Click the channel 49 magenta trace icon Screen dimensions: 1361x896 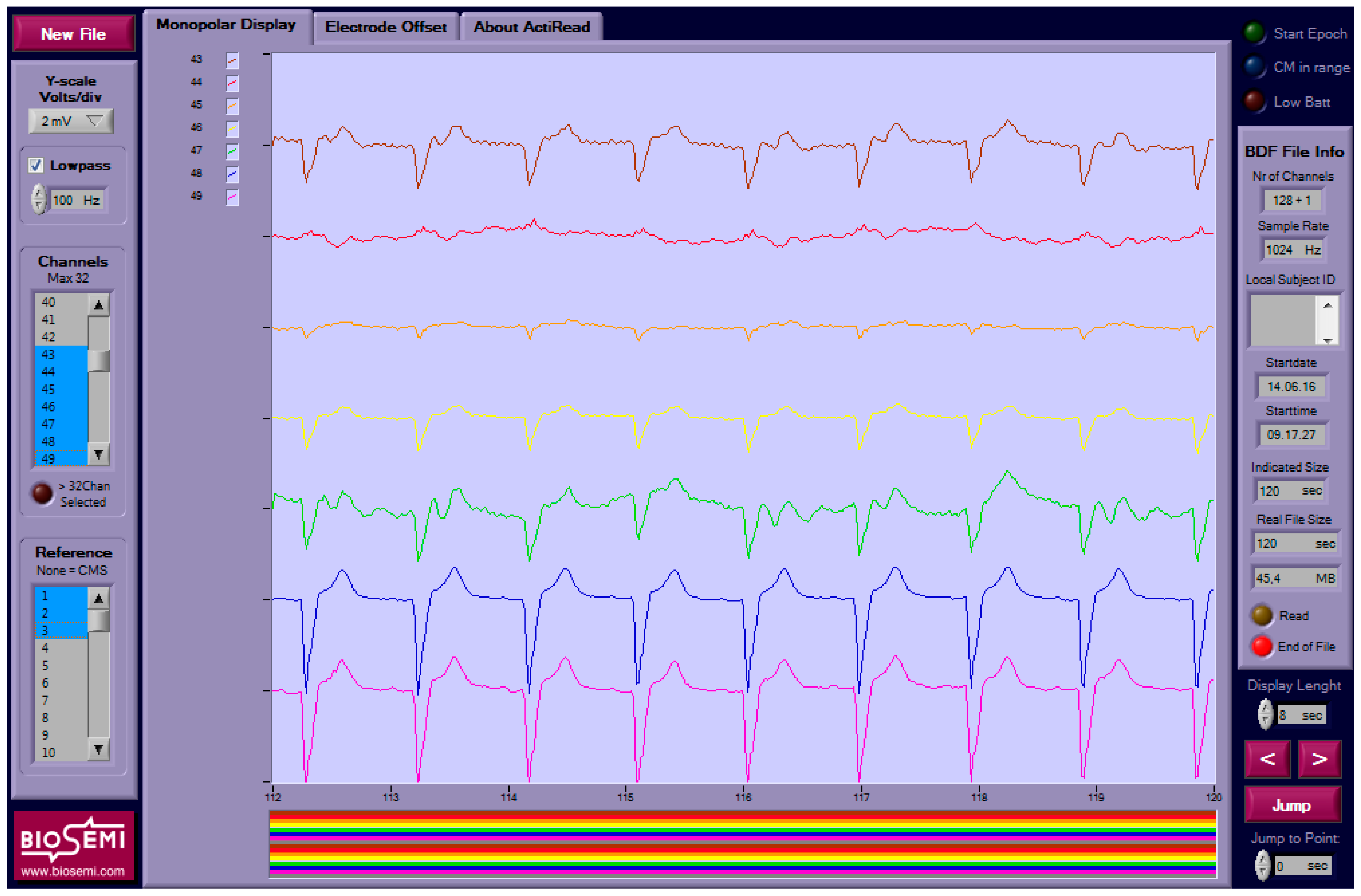232,197
